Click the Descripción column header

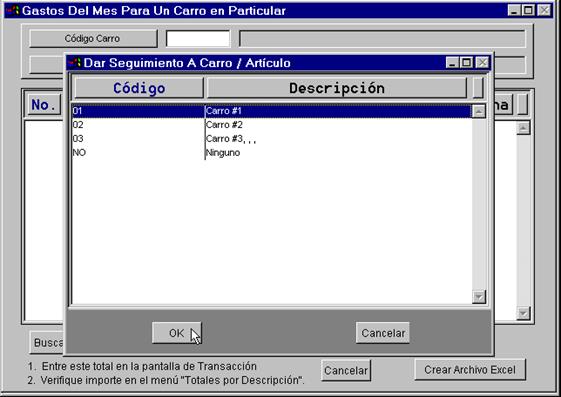point(337,88)
